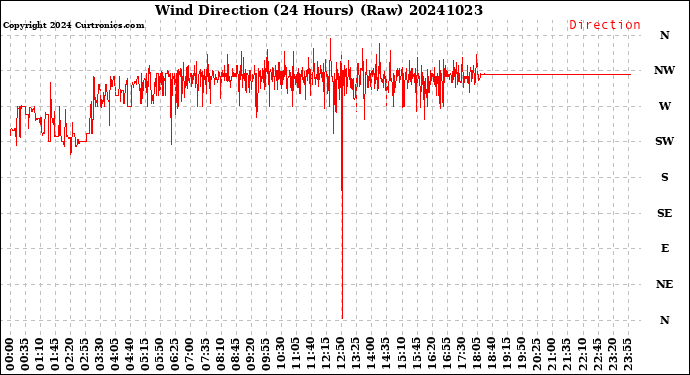This screenshot has width=690, height=375.
Task: Click the "16:20" time label
Action: click(431, 354)
